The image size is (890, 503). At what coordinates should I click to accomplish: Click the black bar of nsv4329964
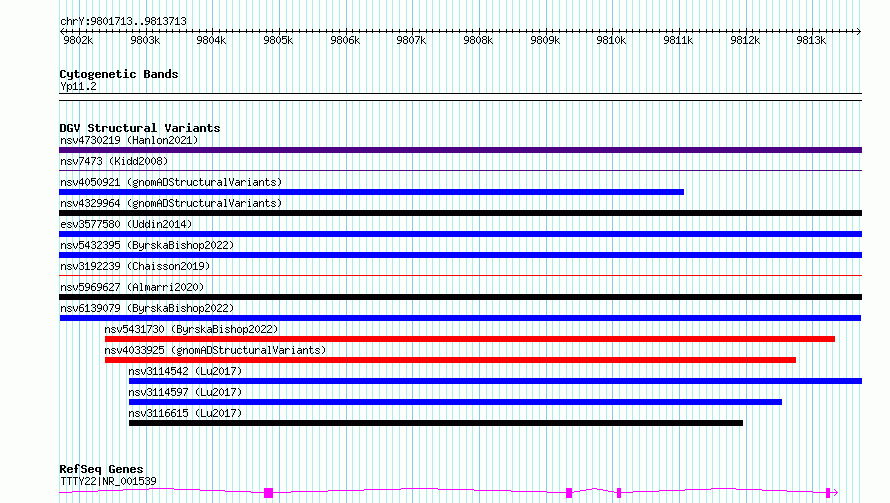460,213
